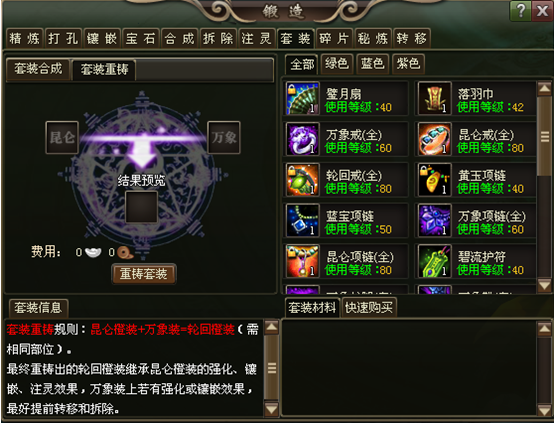The image size is (554, 423).
Task: Filter items by 紫色 purple quality
Action: coord(408,64)
